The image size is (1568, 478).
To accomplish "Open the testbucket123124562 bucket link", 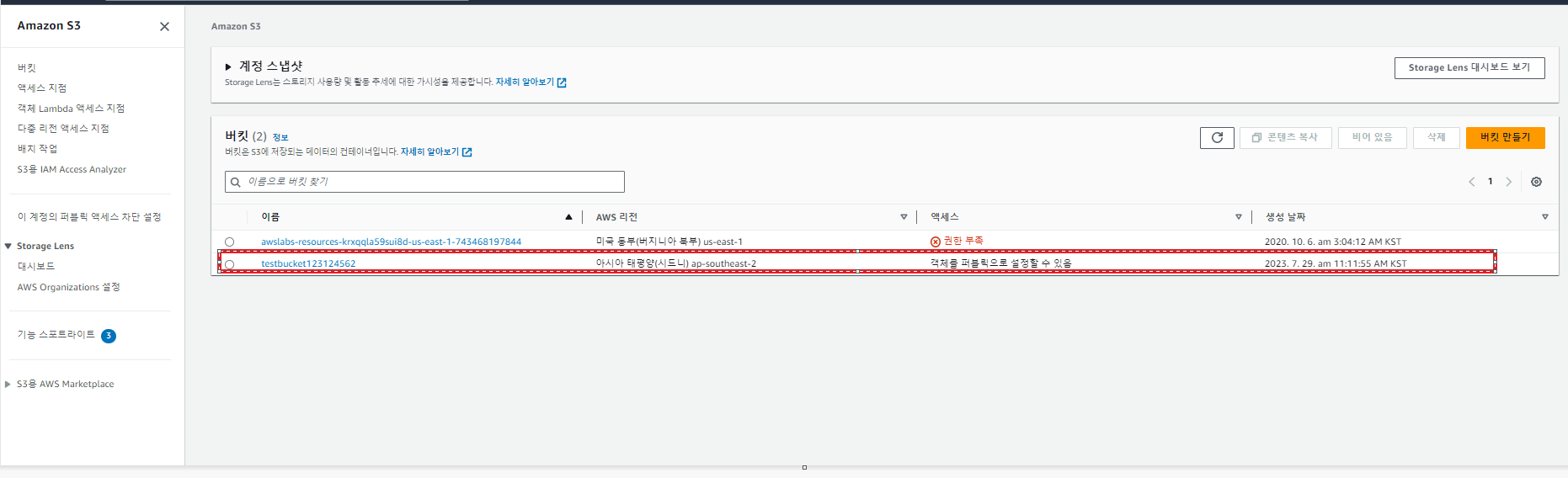I will pyautogui.click(x=308, y=264).
